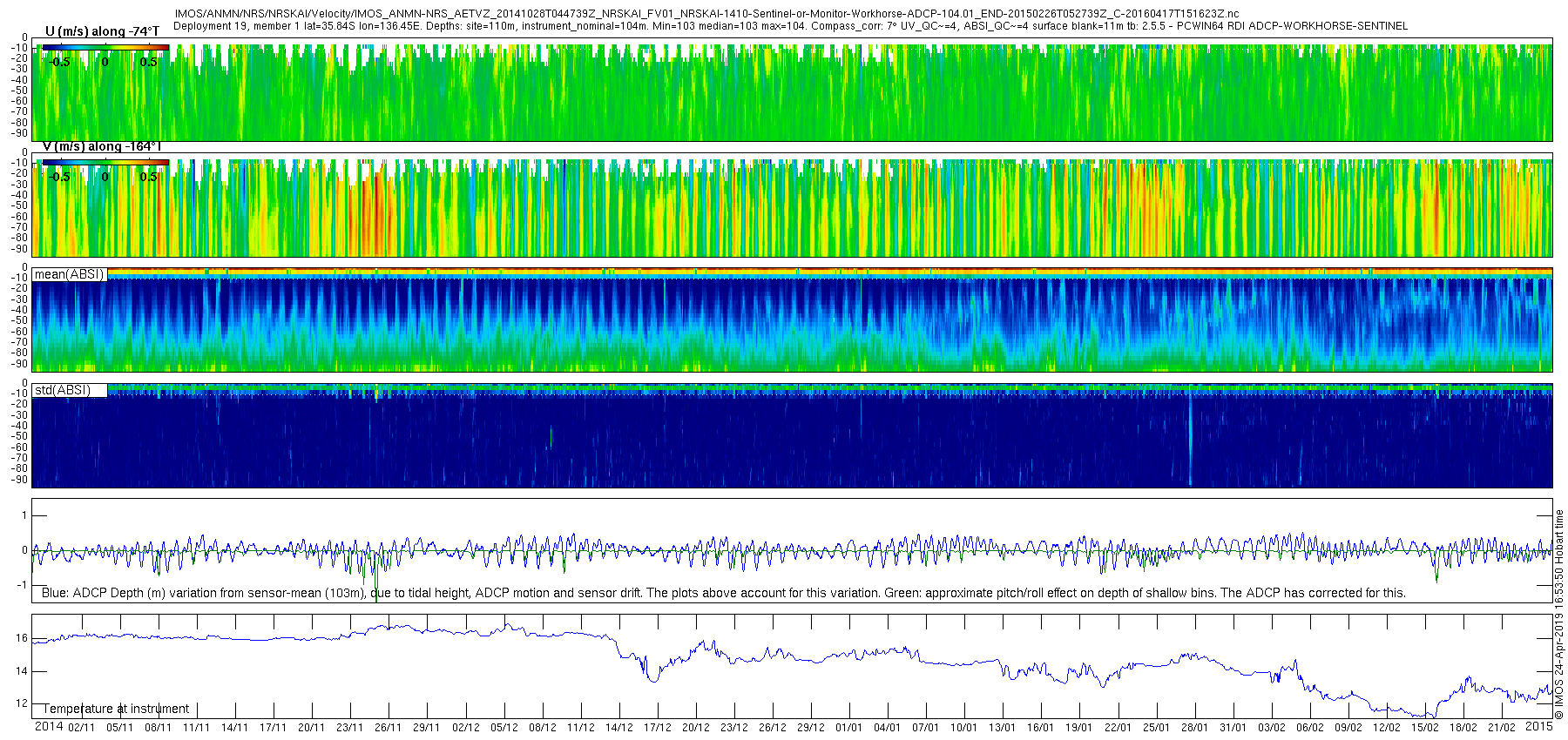This screenshot has height=740, width=1568.
Task: Click the '2014' year label on the time axis
Action: (x=49, y=727)
